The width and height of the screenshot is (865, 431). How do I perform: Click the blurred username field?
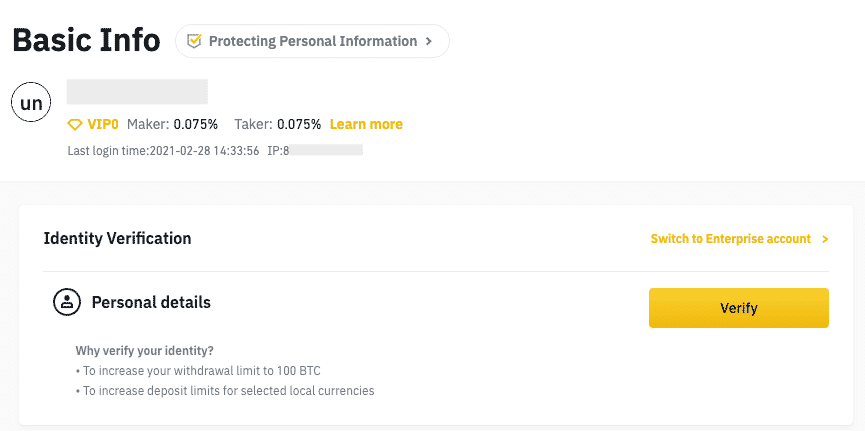click(x=137, y=92)
